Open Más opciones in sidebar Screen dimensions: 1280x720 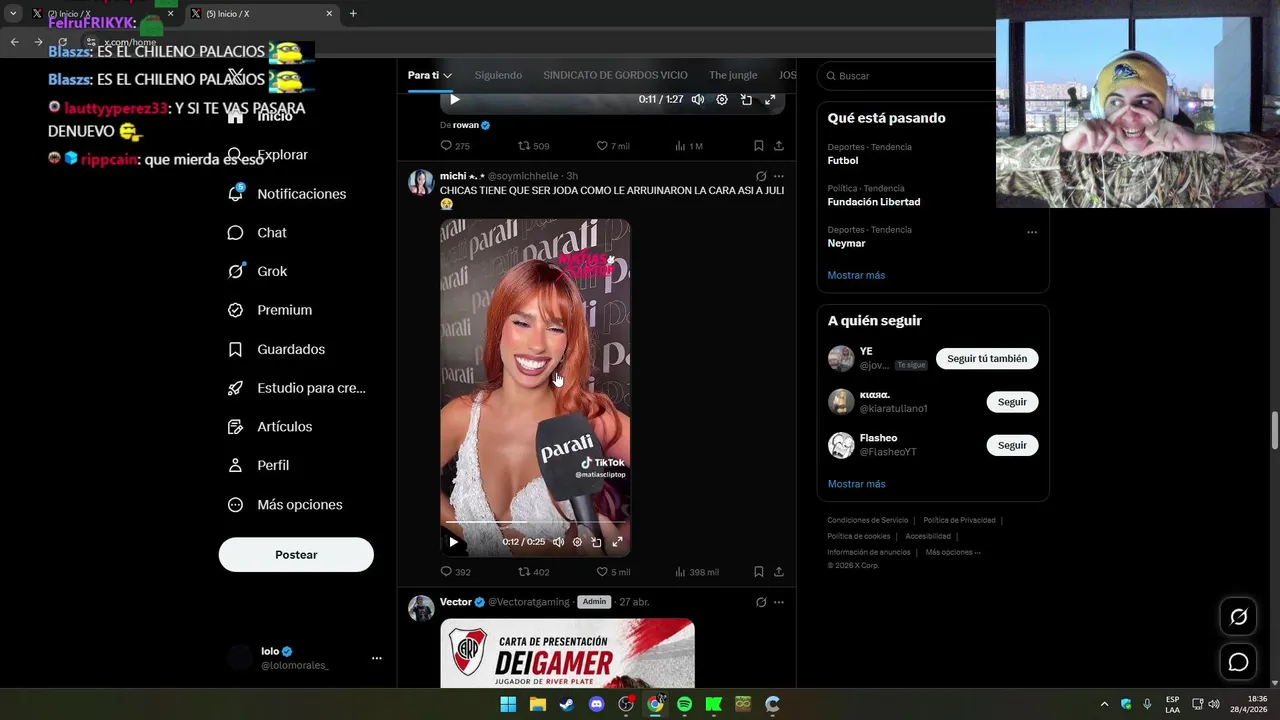pyautogui.click(x=286, y=504)
